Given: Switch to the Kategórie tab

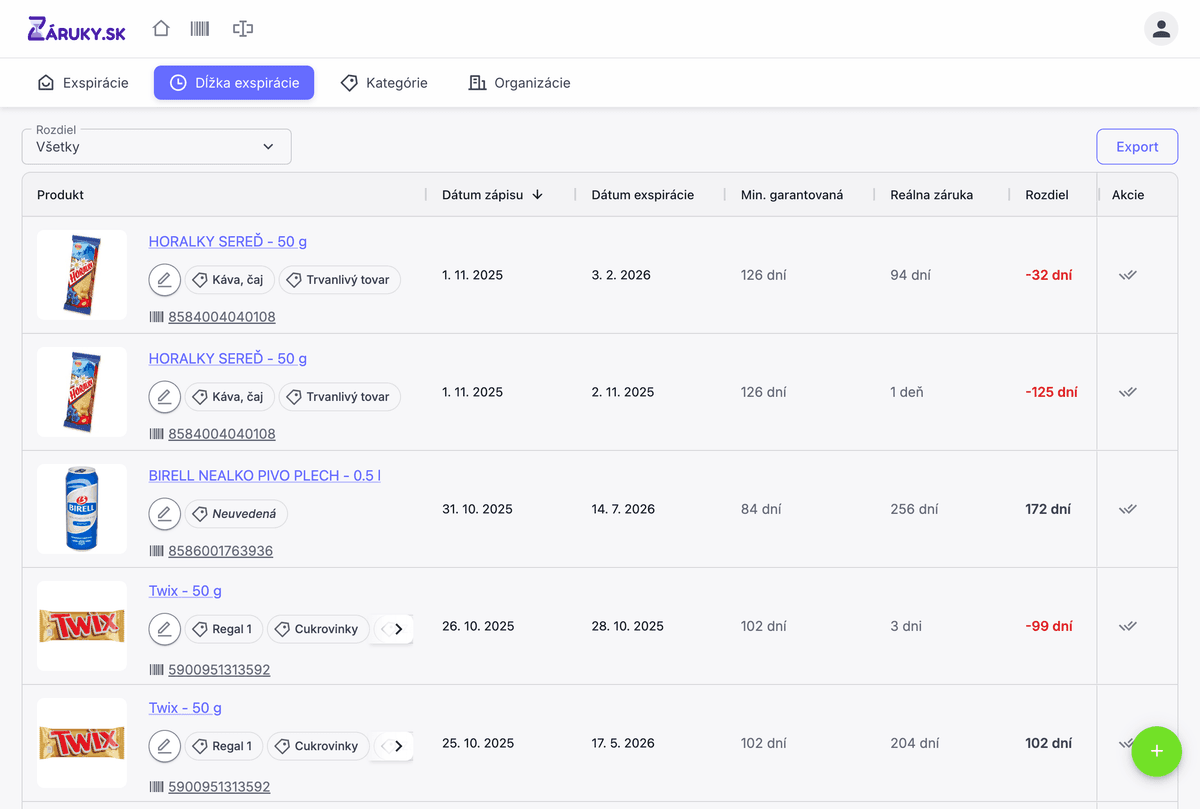Looking at the screenshot, I should coord(384,83).
